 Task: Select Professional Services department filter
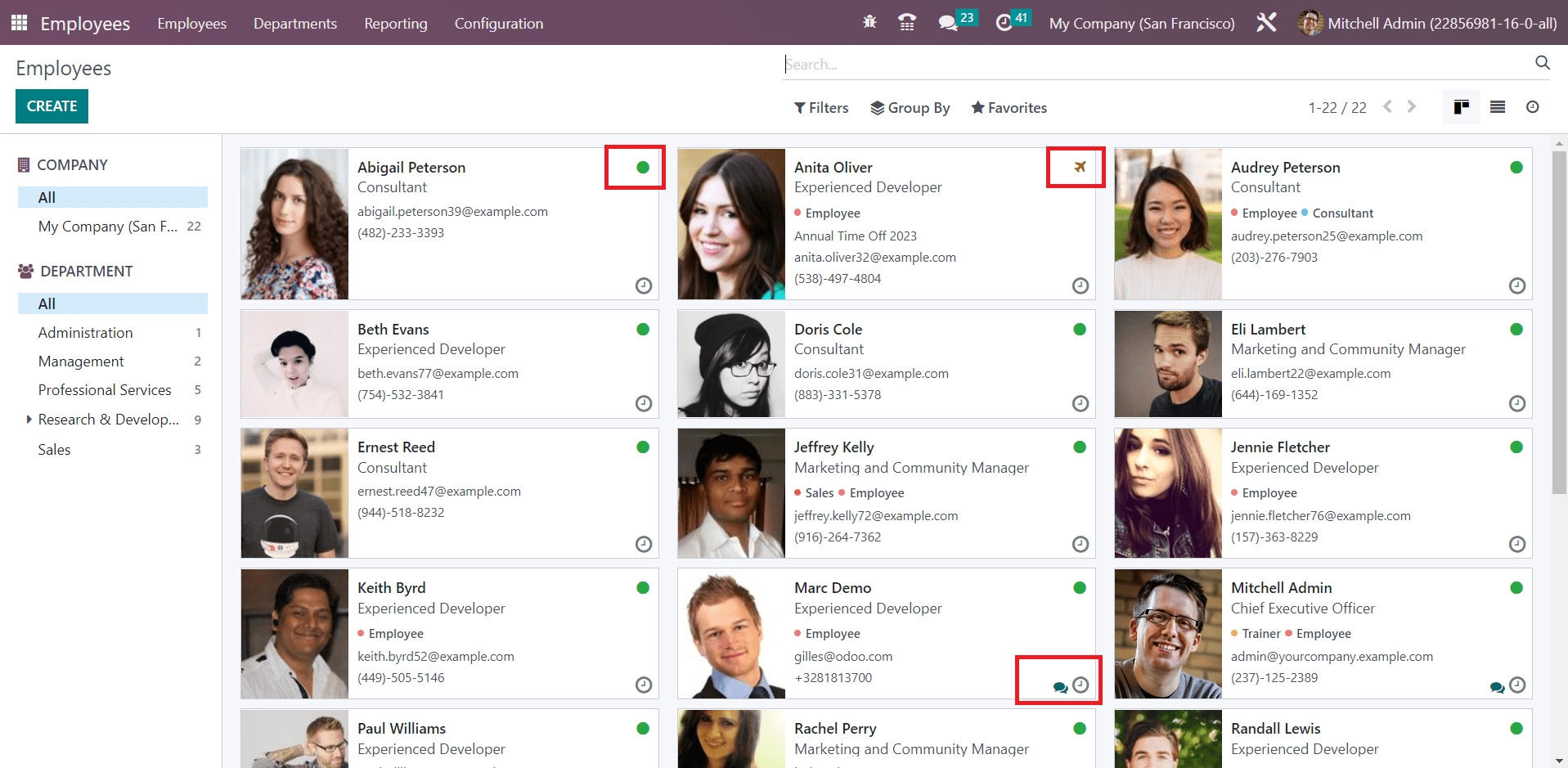(x=105, y=390)
